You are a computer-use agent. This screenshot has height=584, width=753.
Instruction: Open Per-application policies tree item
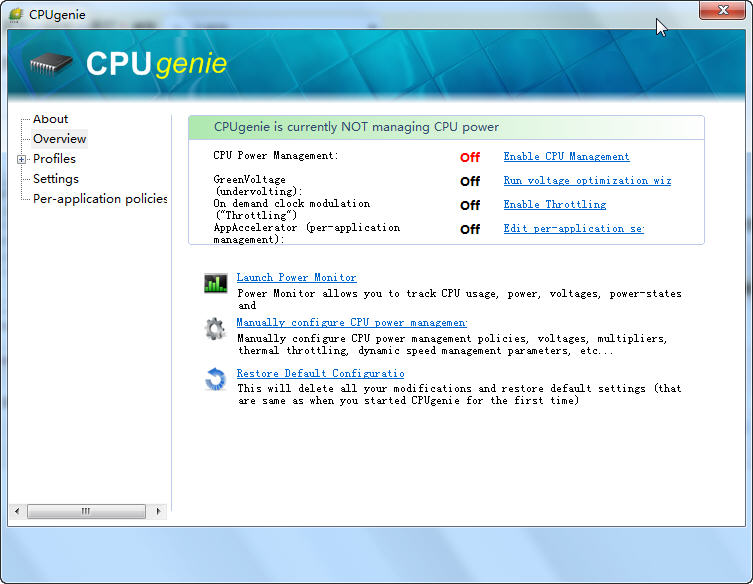[100, 199]
